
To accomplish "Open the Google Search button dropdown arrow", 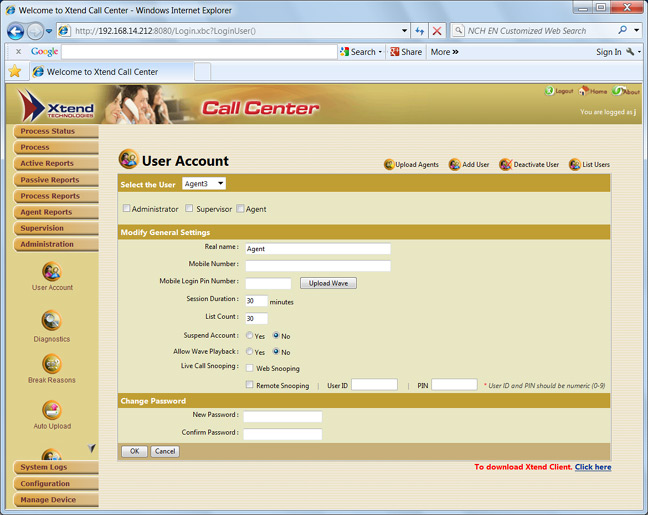I will (x=380, y=52).
